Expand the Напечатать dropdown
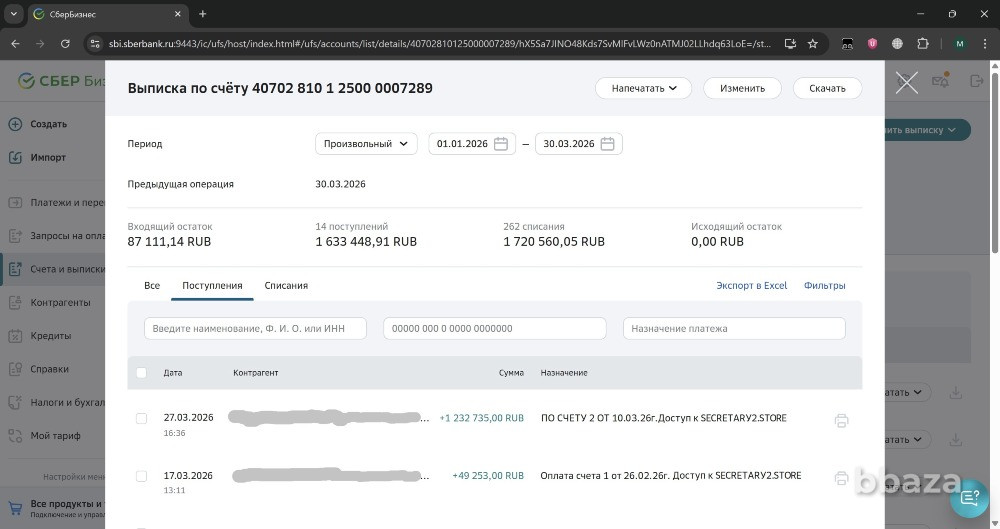The height and width of the screenshot is (529, 1000). (644, 88)
